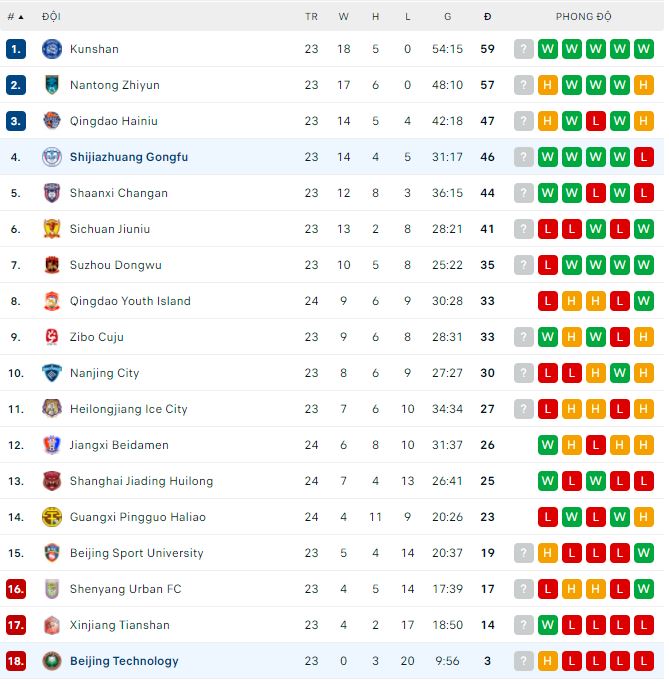Click the rank 16 relegation position badge
The height and width of the screenshot is (684, 669).
[x=16, y=589]
